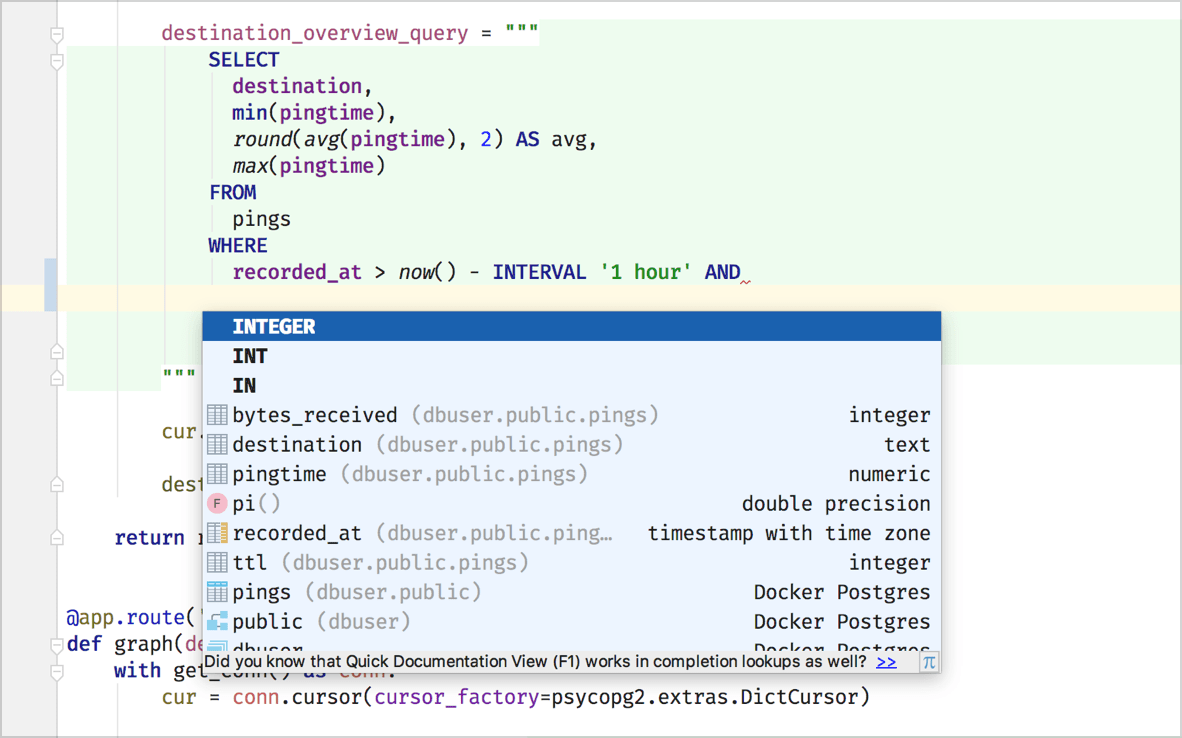Collapse the fold marker at def graph line

click(x=57, y=645)
